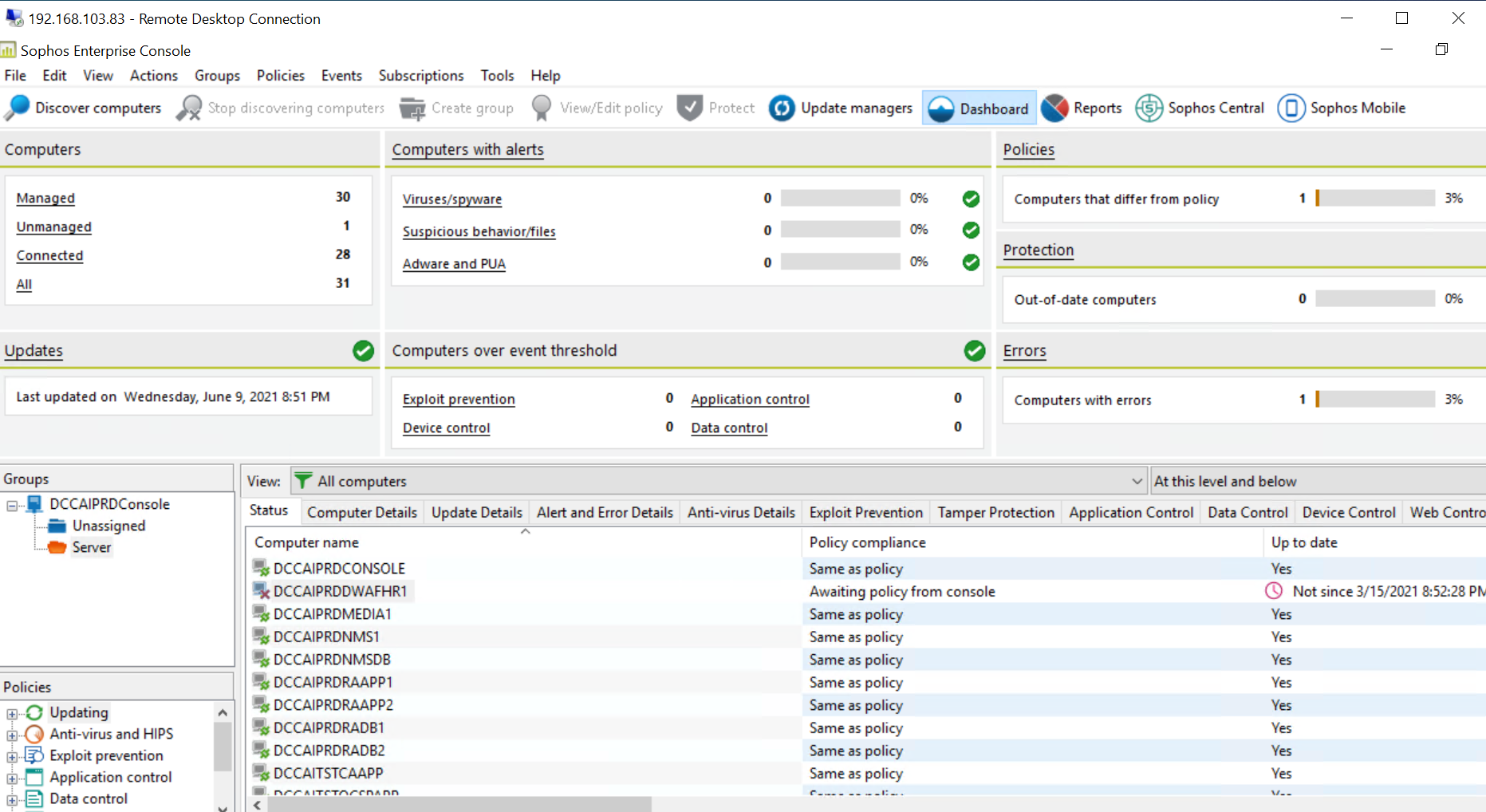Click the Adware and PUA link
The height and width of the screenshot is (812, 1486).
point(454,263)
